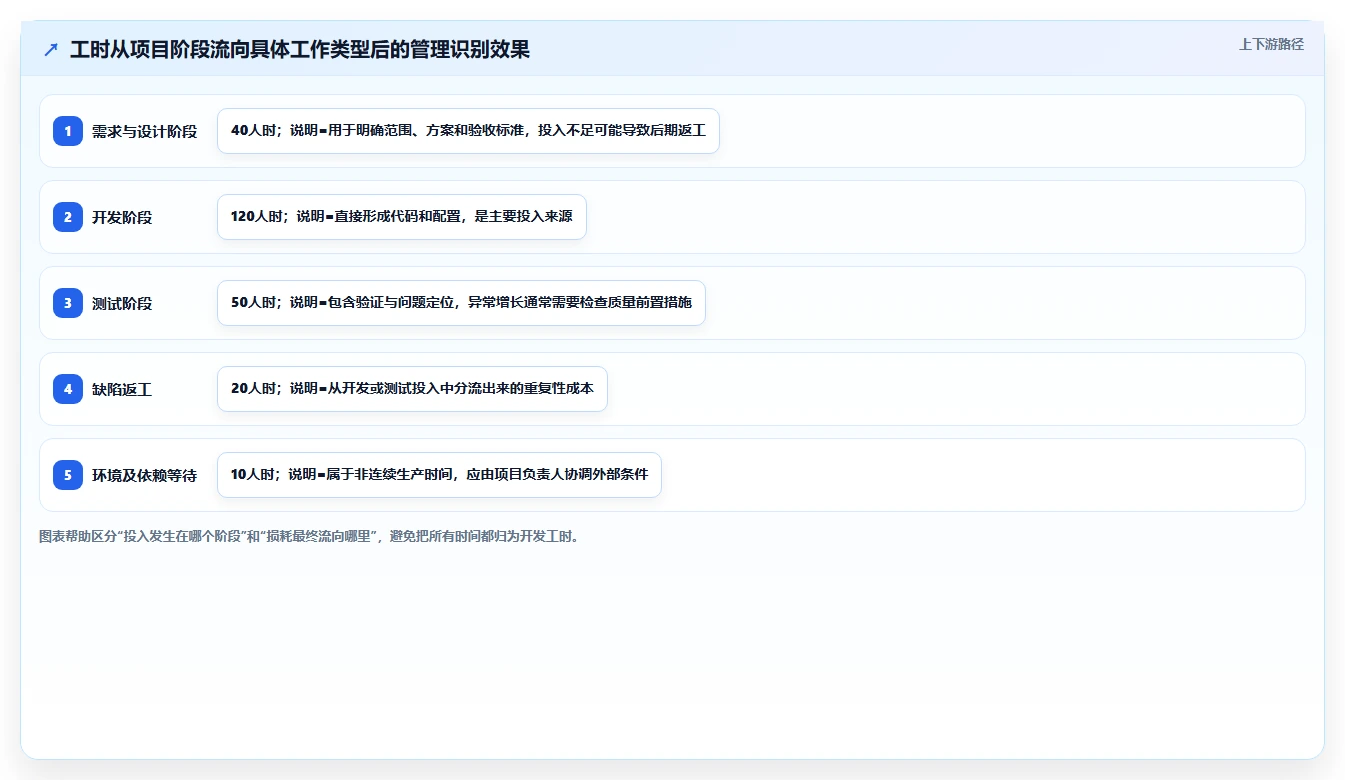1345x780 pixels.
Task: Click the 20人时 description box
Action: click(412, 389)
